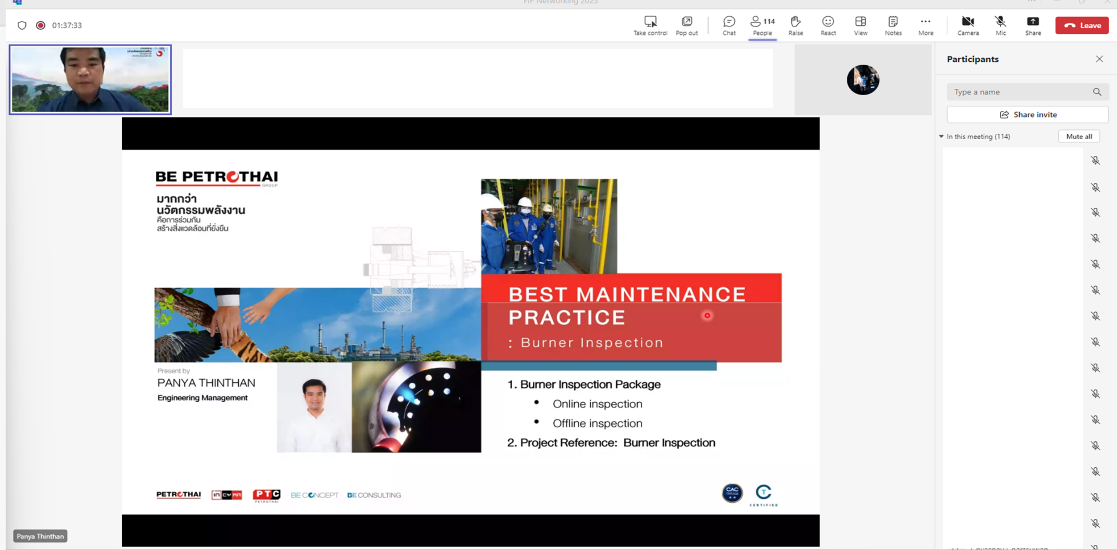1117x550 pixels.
Task: Select the participant avatar tile
Action: point(863,80)
